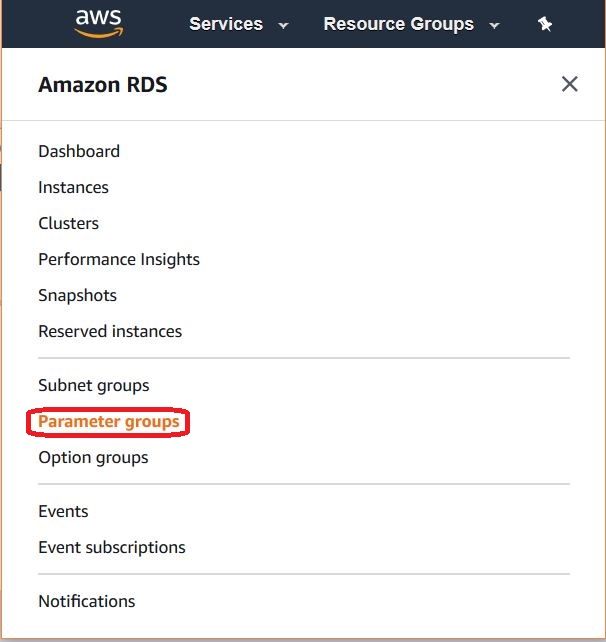Show the Events page
Viewport: 606px width, 642px height.
tap(63, 511)
